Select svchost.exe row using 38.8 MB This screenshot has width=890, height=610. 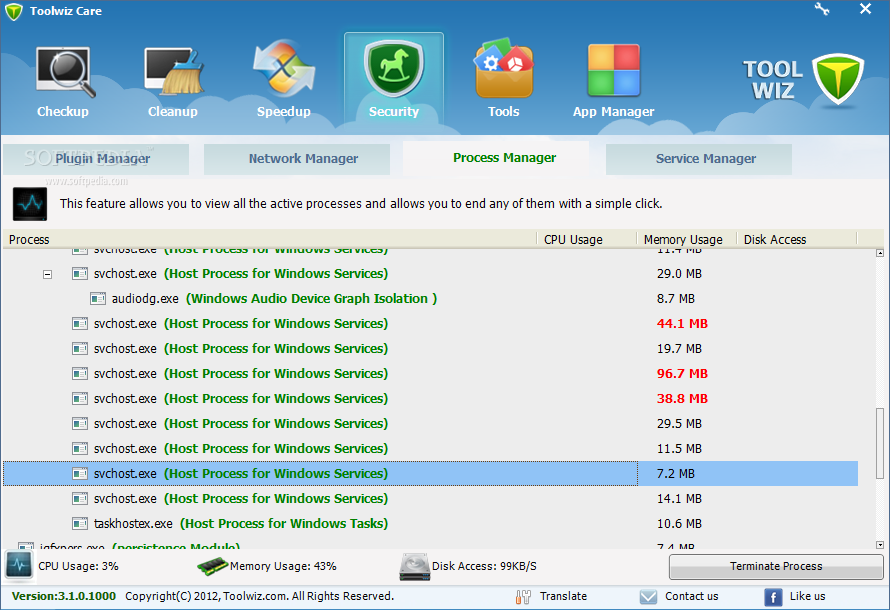pos(430,398)
